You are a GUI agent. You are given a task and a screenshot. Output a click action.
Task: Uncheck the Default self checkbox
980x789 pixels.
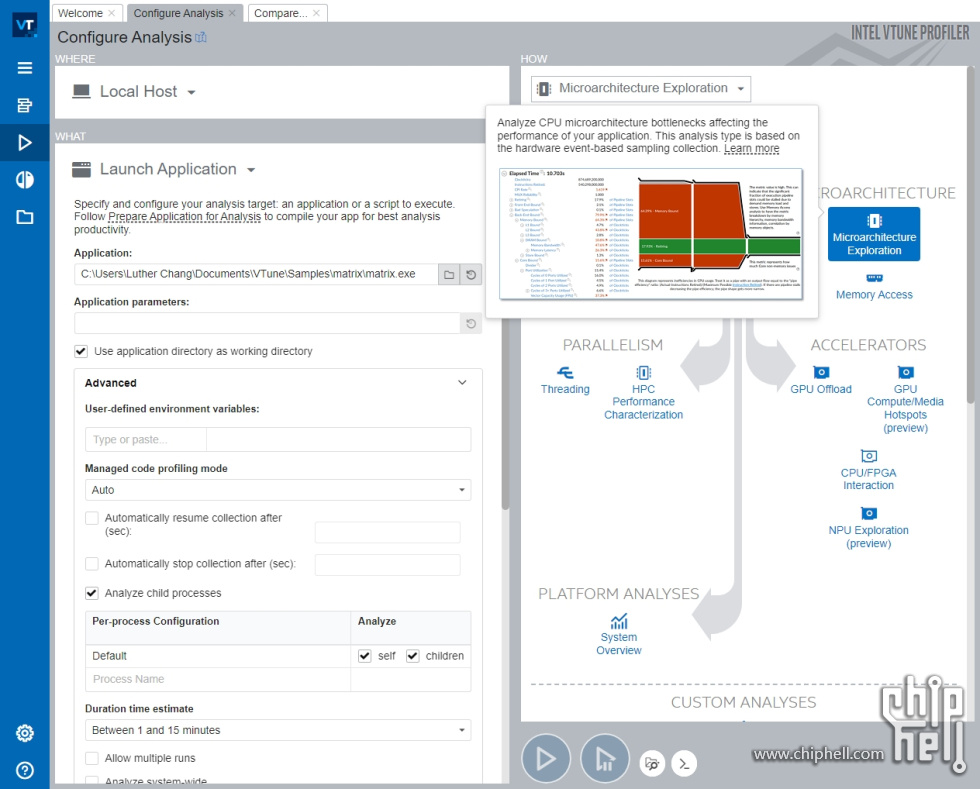[364, 656]
